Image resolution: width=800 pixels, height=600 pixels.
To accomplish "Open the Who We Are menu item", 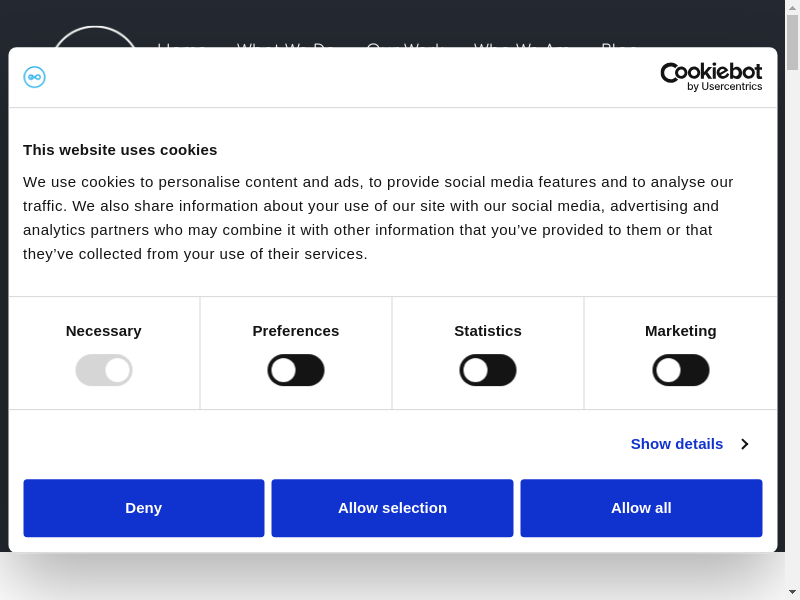I will click(521, 44).
